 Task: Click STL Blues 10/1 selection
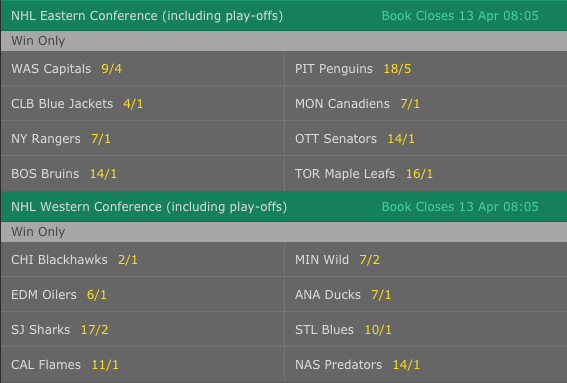[426, 329]
